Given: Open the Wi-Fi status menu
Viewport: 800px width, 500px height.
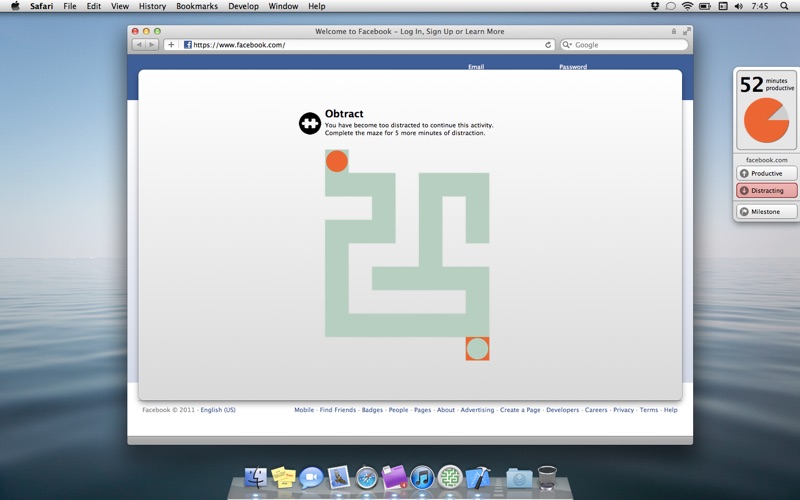Looking at the screenshot, I should (687, 6).
